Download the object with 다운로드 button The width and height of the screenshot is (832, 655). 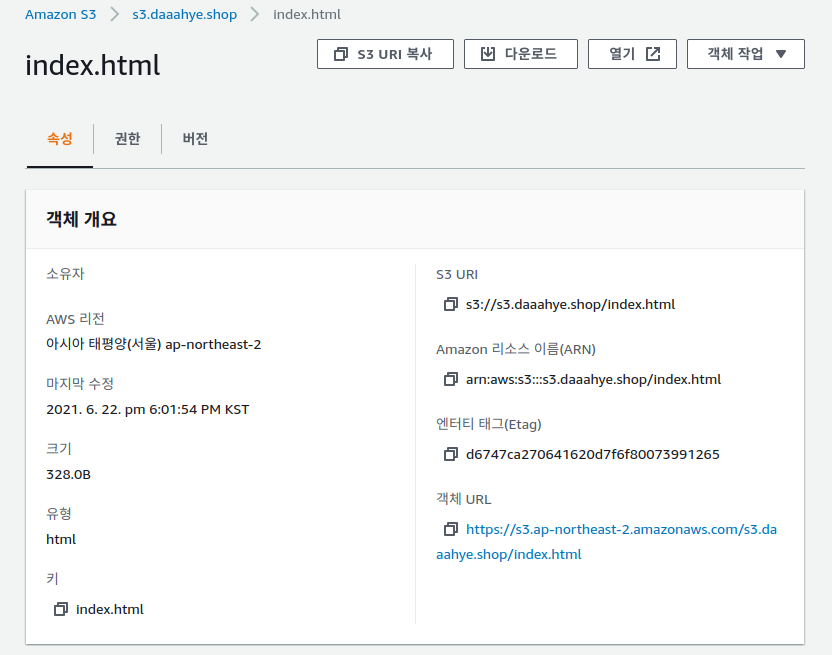[521, 54]
